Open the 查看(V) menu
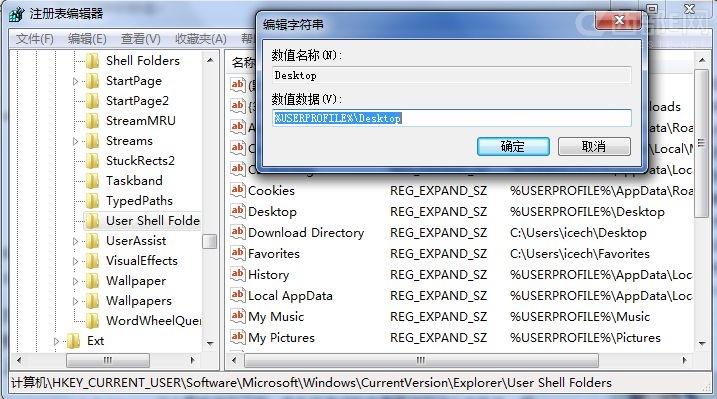The height and width of the screenshot is (399, 717). (140, 39)
